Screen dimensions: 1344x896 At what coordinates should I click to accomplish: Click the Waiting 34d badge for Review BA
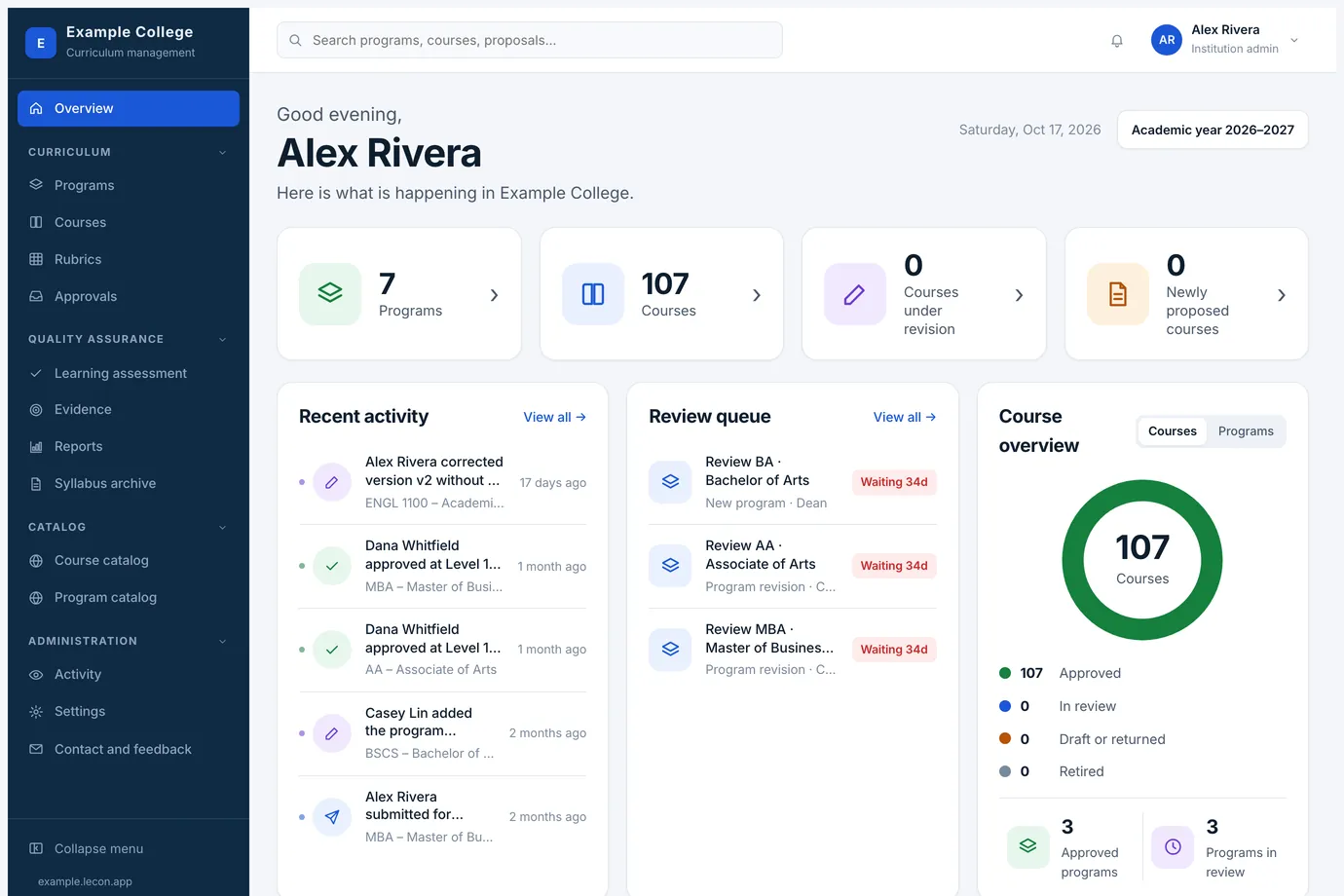894,482
